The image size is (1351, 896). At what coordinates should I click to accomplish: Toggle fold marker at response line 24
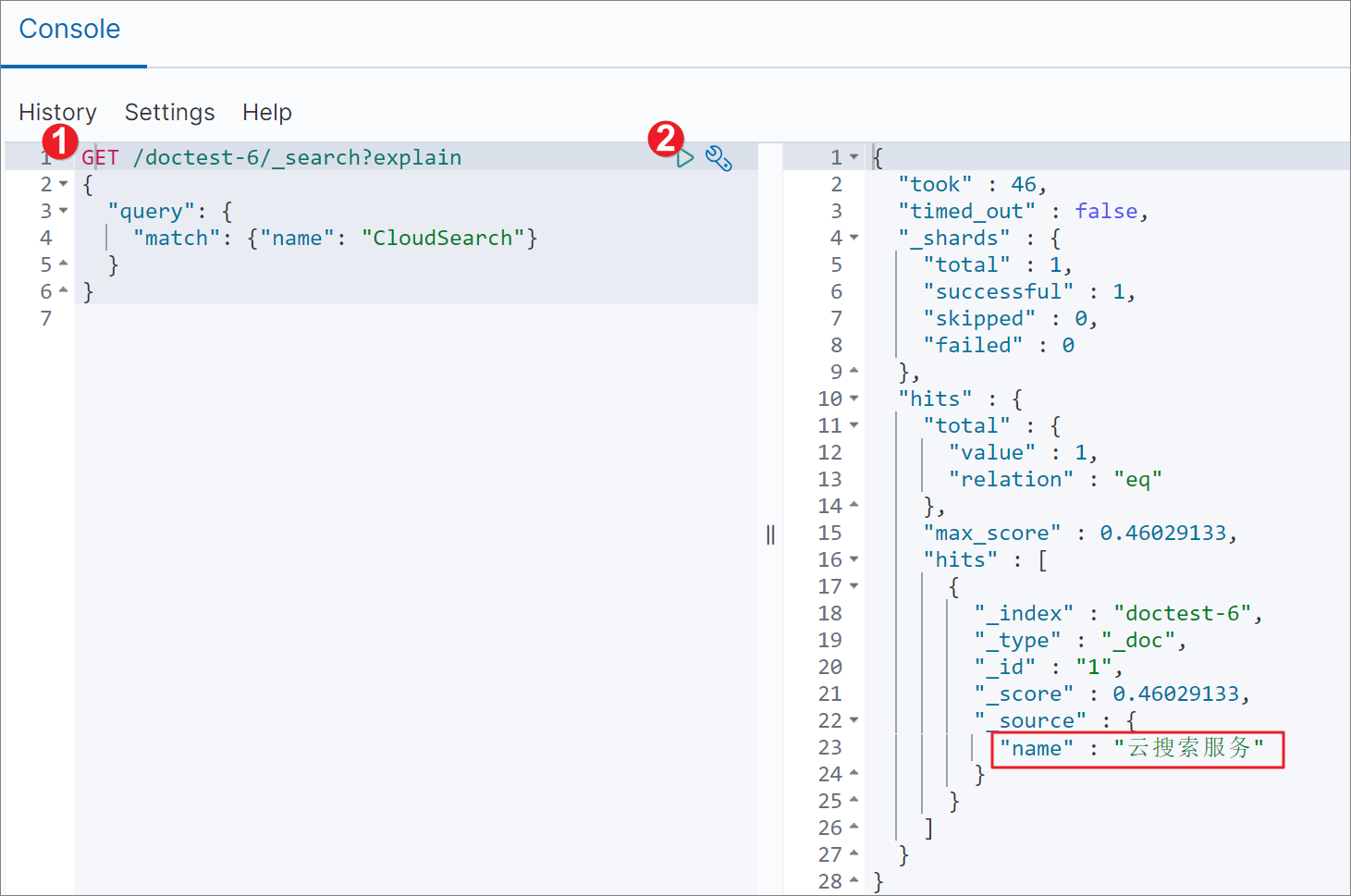coord(854,774)
